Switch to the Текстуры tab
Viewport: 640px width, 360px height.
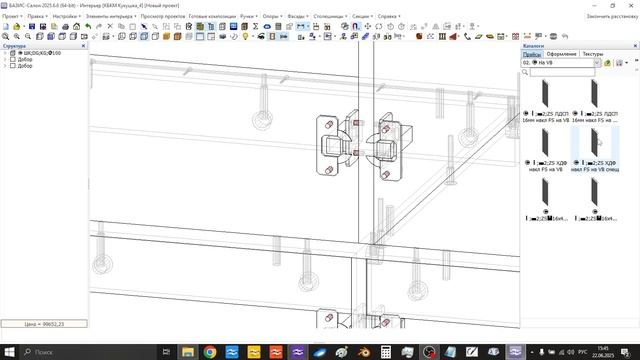pyautogui.click(x=593, y=54)
